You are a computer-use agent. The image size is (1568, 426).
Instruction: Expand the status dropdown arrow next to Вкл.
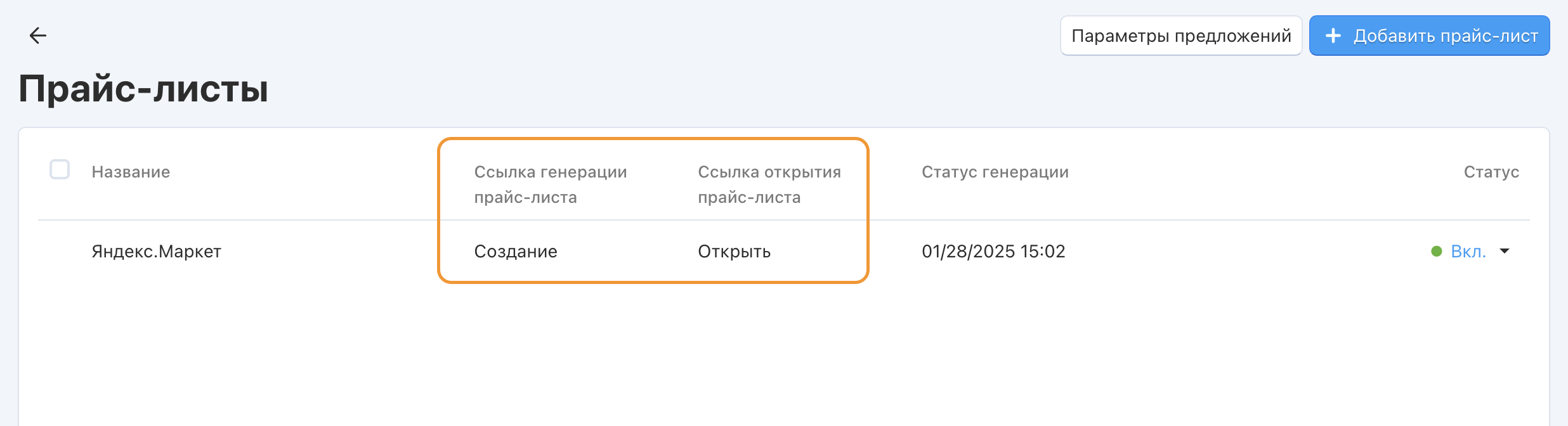pyautogui.click(x=1505, y=252)
